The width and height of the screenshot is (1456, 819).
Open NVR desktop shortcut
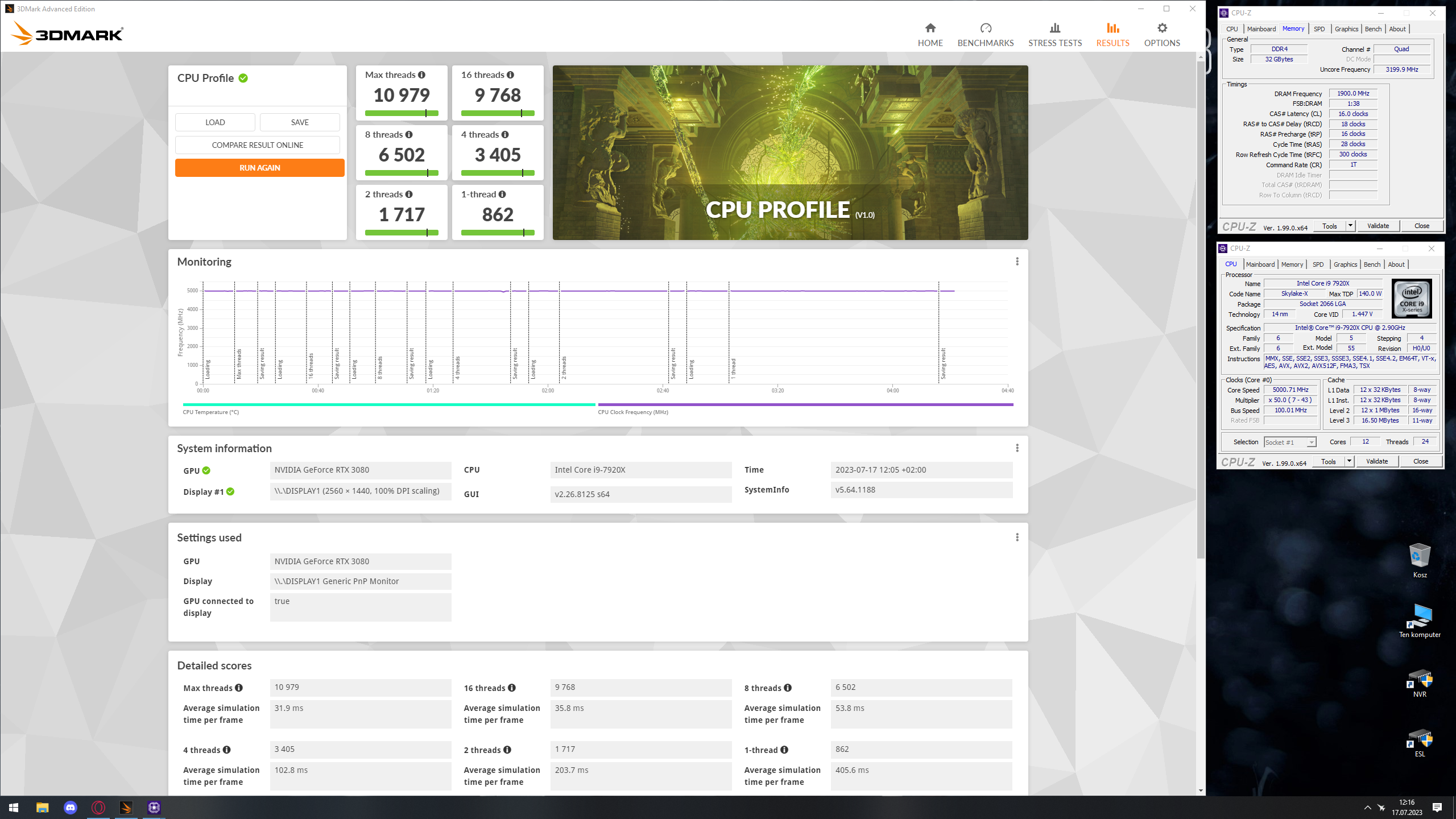pos(1420,682)
